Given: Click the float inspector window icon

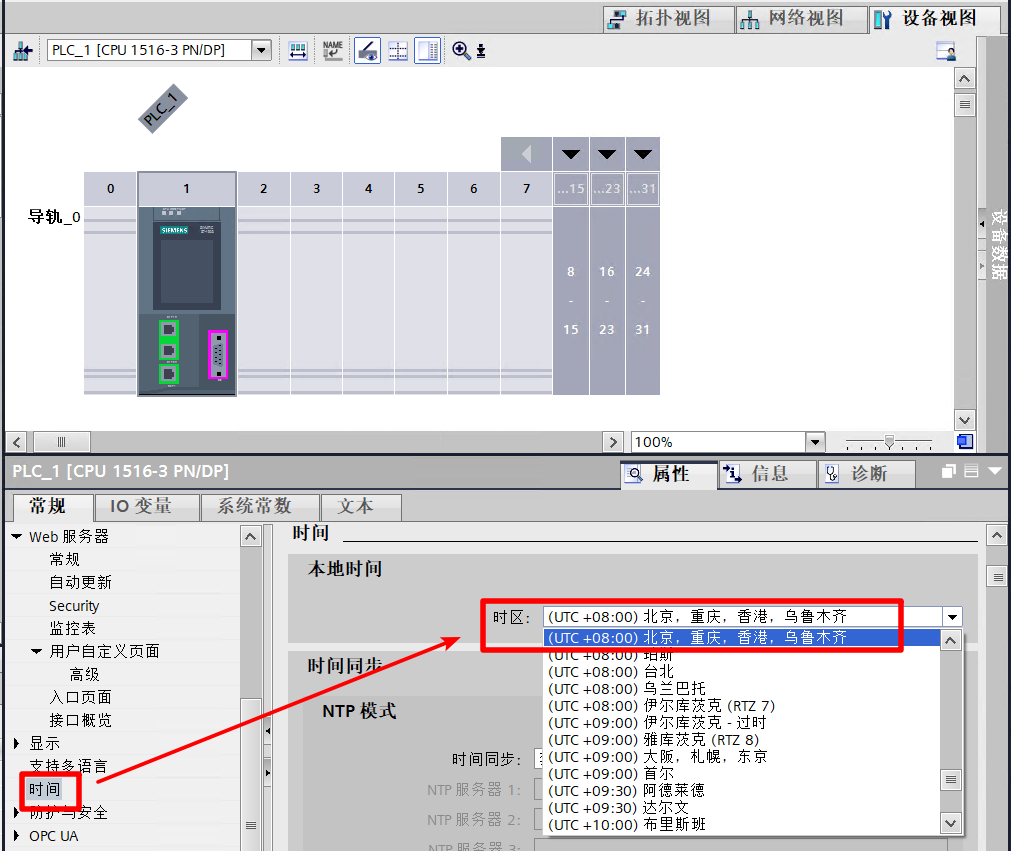Looking at the screenshot, I should pos(948,472).
